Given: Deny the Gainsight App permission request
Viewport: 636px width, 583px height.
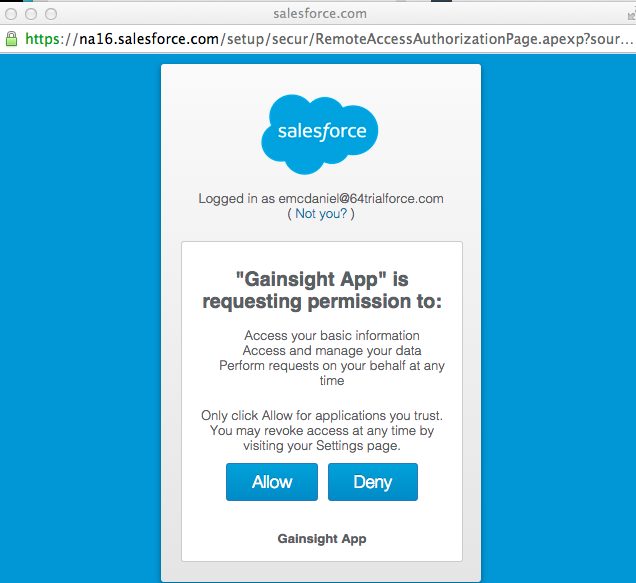Looking at the screenshot, I should 373,482.
